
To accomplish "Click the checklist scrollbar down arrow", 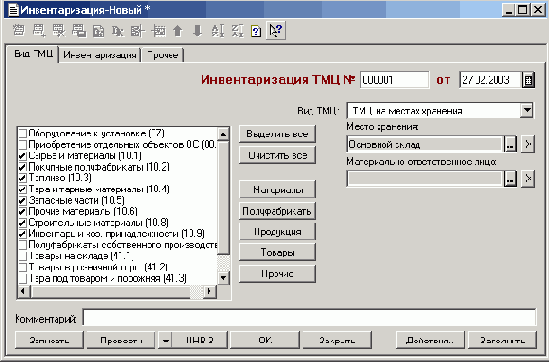I will click(x=223, y=278).
